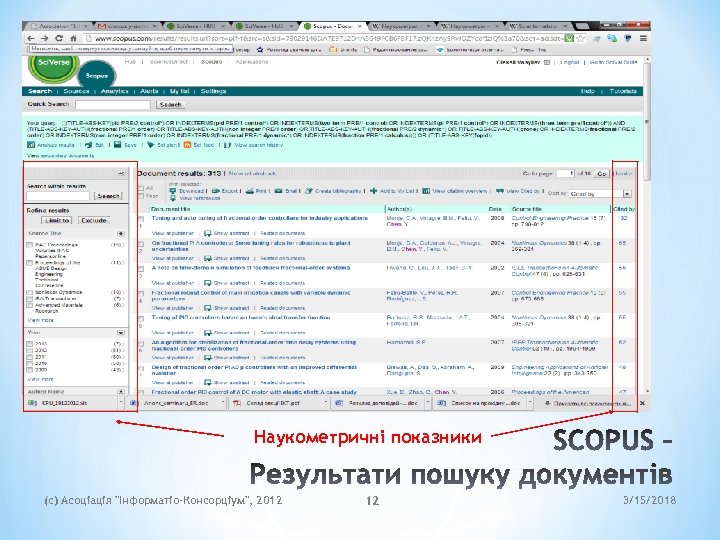Click Search within results button
This screenshot has width=720, height=540.
click(108, 196)
